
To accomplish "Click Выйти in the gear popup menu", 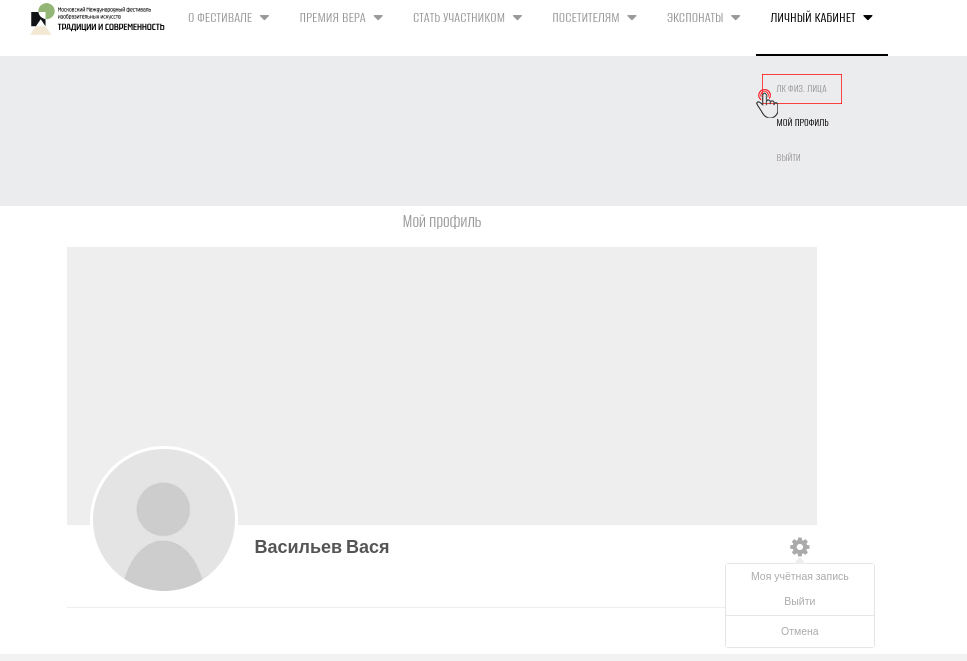I will [799, 601].
